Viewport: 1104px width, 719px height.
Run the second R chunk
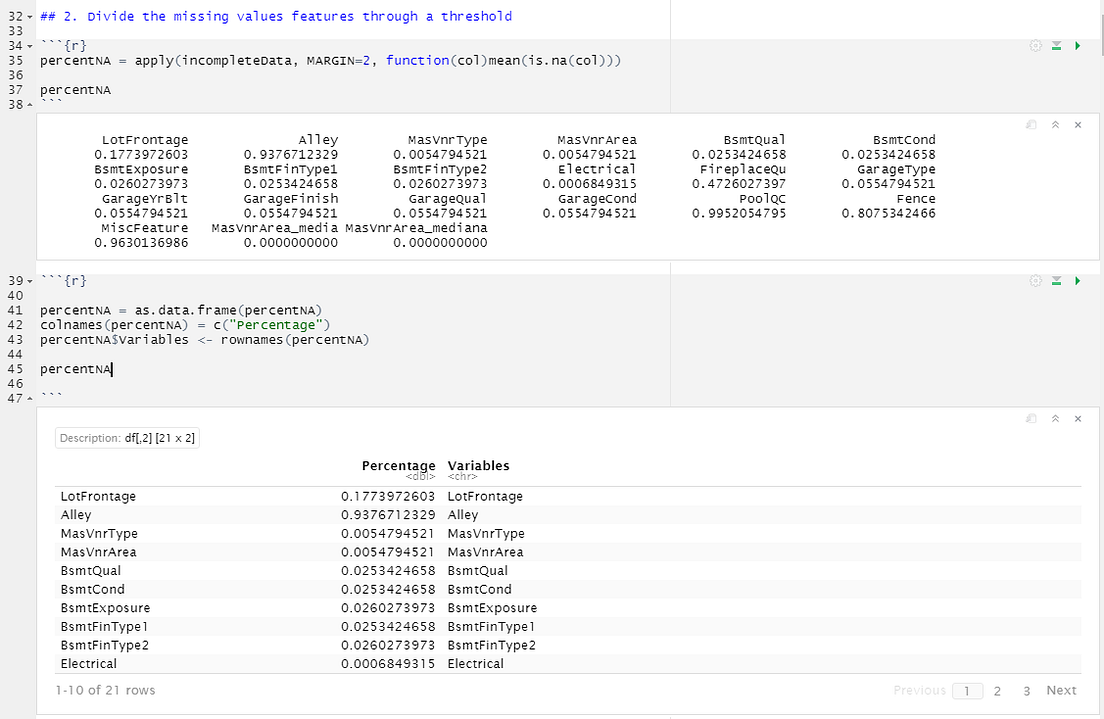pyautogui.click(x=1077, y=280)
